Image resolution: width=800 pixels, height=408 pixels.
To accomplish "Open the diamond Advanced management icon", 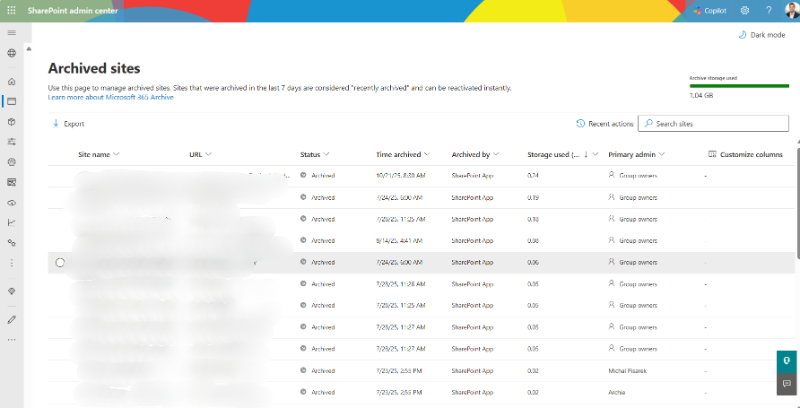I will pyautogui.click(x=11, y=291).
